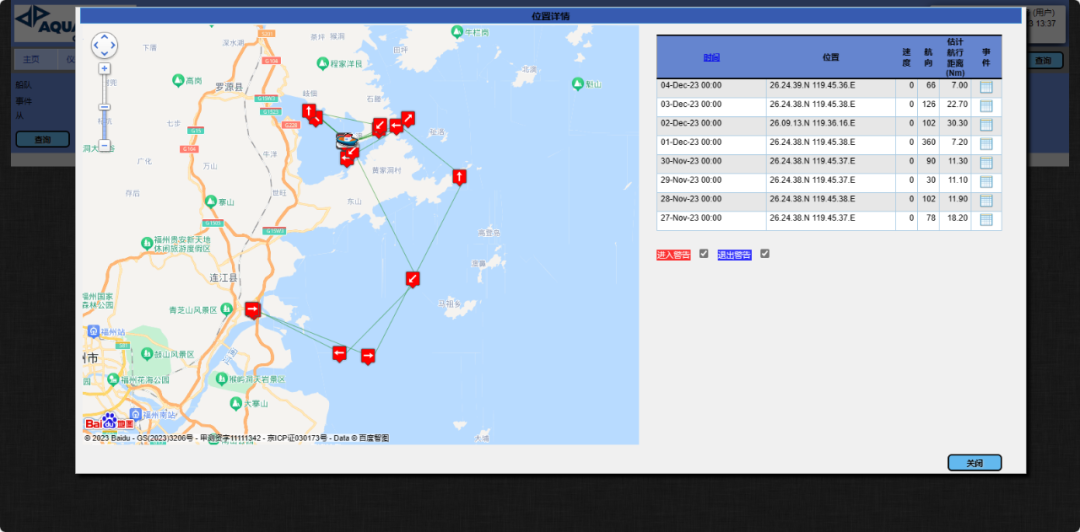The image size is (1080, 532).
Task: Click the map pan compass control
Action: coord(104,45)
